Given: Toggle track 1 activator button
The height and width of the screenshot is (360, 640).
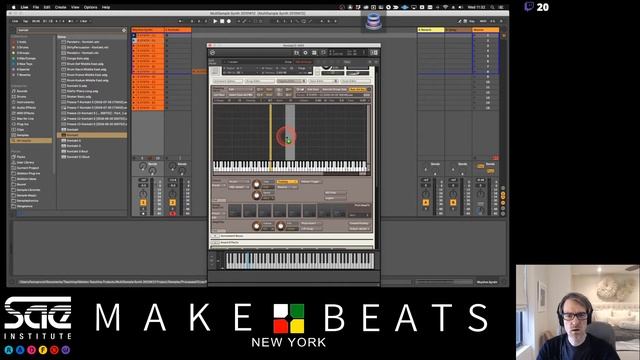Looking at the screenshot, I should (143, 202).
